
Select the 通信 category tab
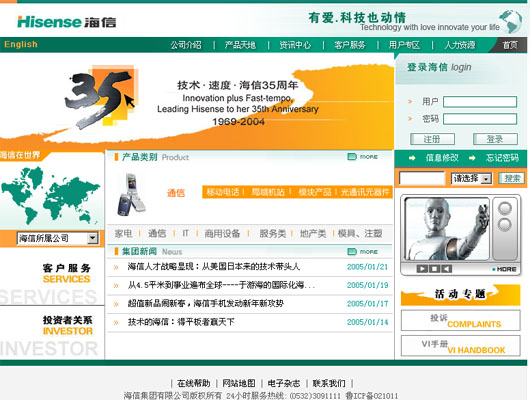click(x=157, y=233)
